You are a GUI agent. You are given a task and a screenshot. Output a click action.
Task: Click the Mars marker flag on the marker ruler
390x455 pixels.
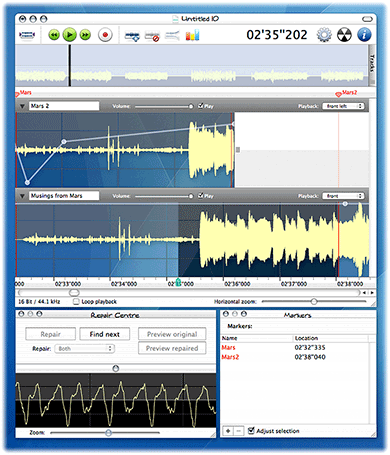[17, 95]
